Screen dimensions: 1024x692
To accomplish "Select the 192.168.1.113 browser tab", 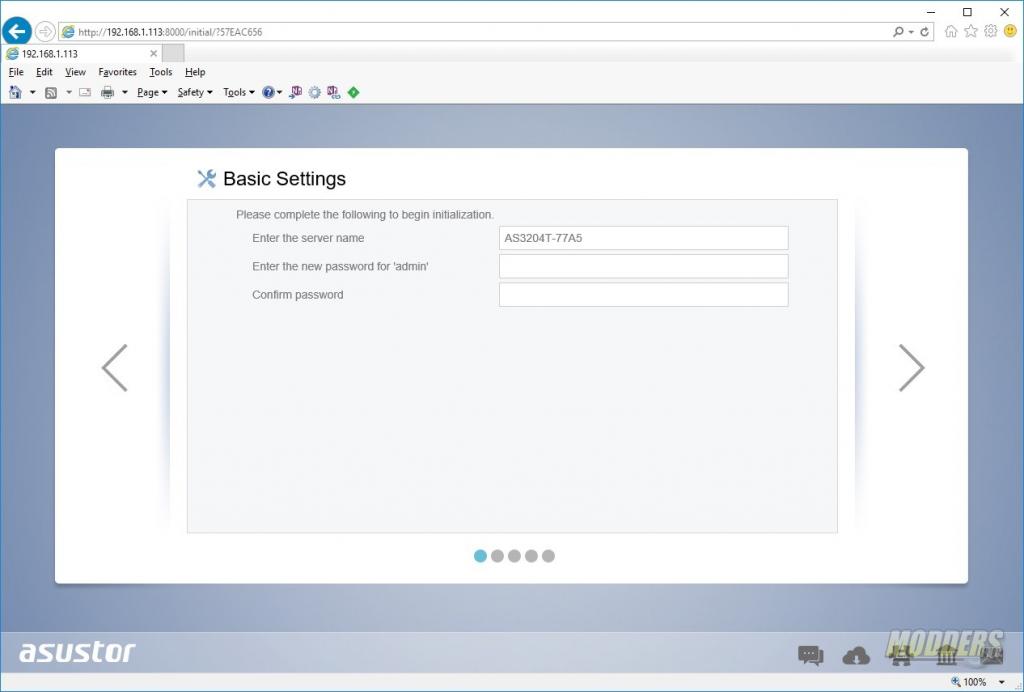I will [80, 54].
